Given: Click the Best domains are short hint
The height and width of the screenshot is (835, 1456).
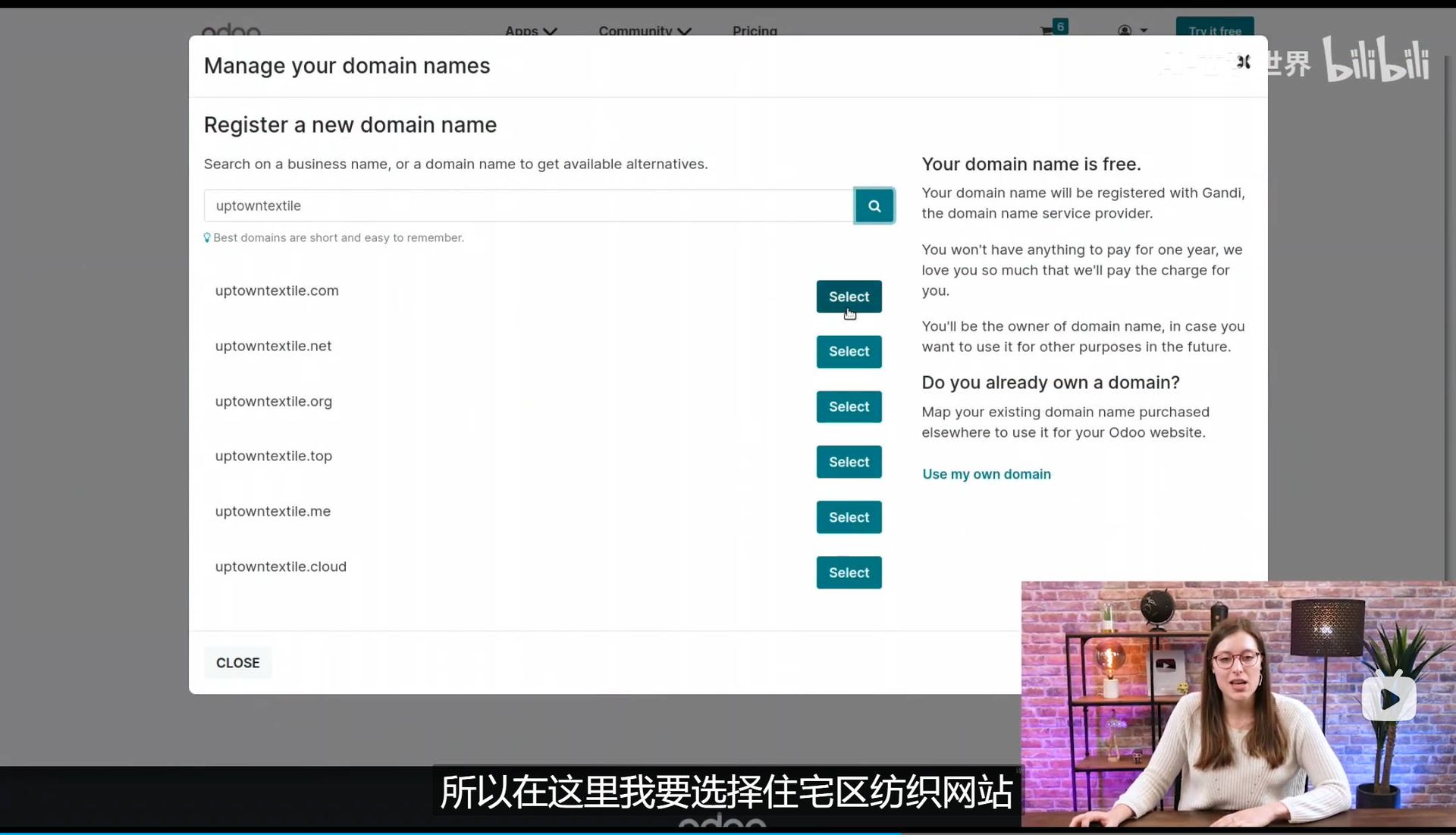Looking at the screenshot, I should click(x=334, y=237).
